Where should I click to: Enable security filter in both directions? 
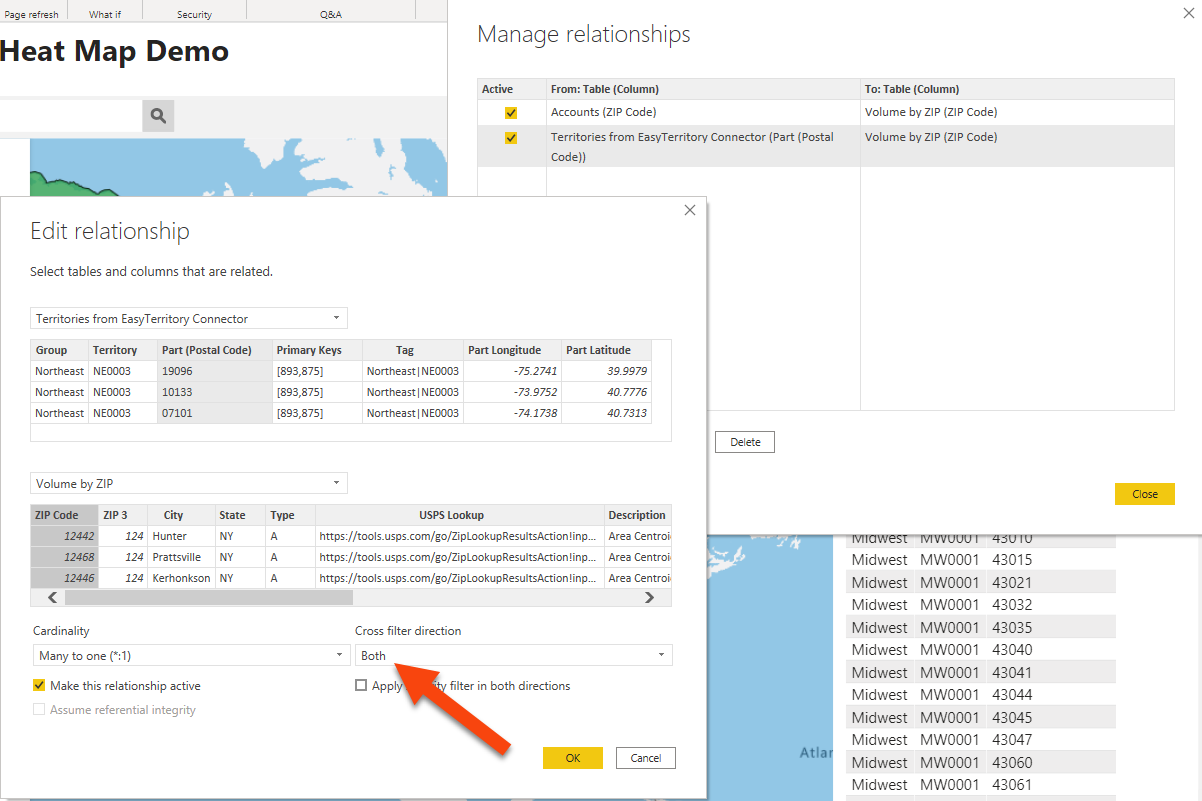(361, 686)
